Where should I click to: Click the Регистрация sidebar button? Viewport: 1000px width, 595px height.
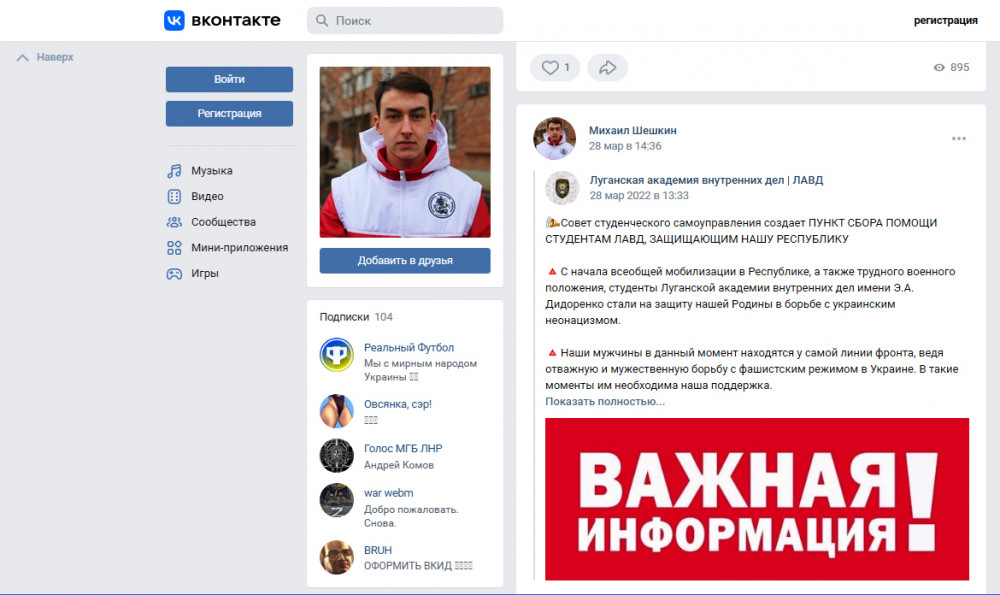230,114
